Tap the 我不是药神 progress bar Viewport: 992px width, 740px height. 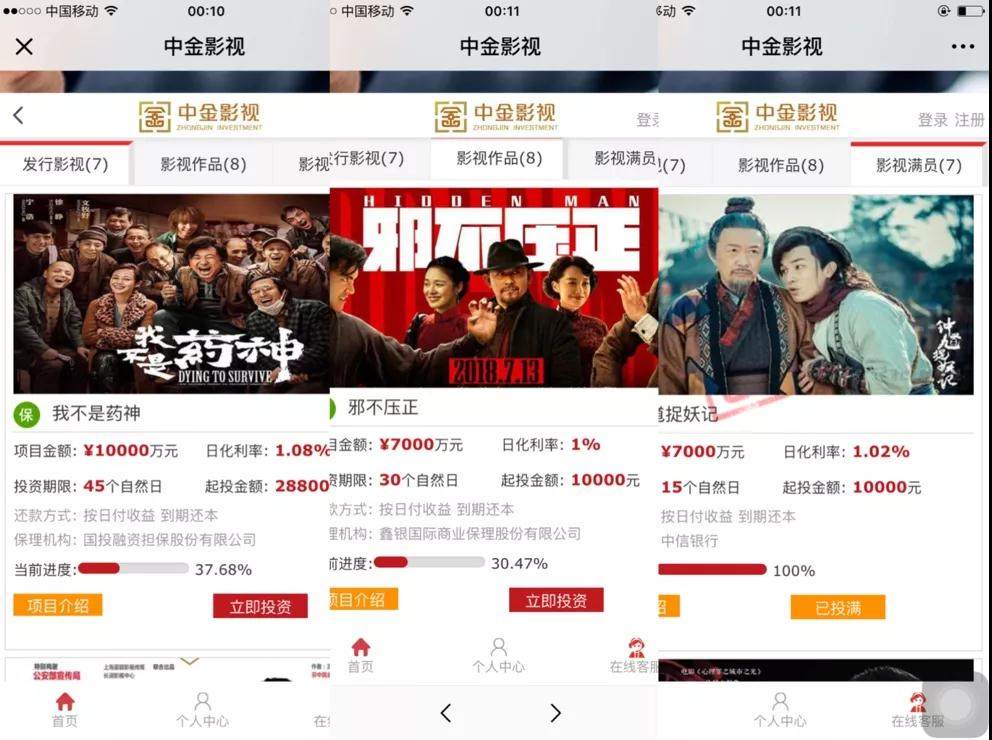point(133,568)
